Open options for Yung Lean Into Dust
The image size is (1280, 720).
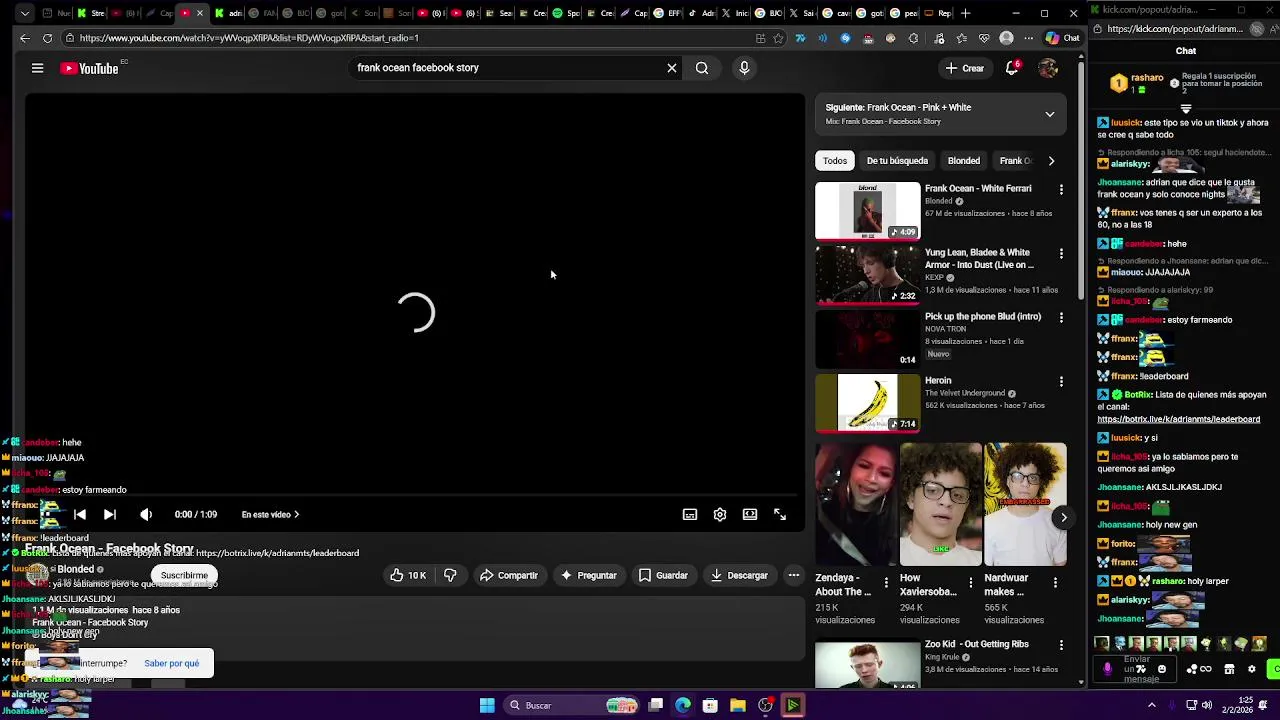1061,254
